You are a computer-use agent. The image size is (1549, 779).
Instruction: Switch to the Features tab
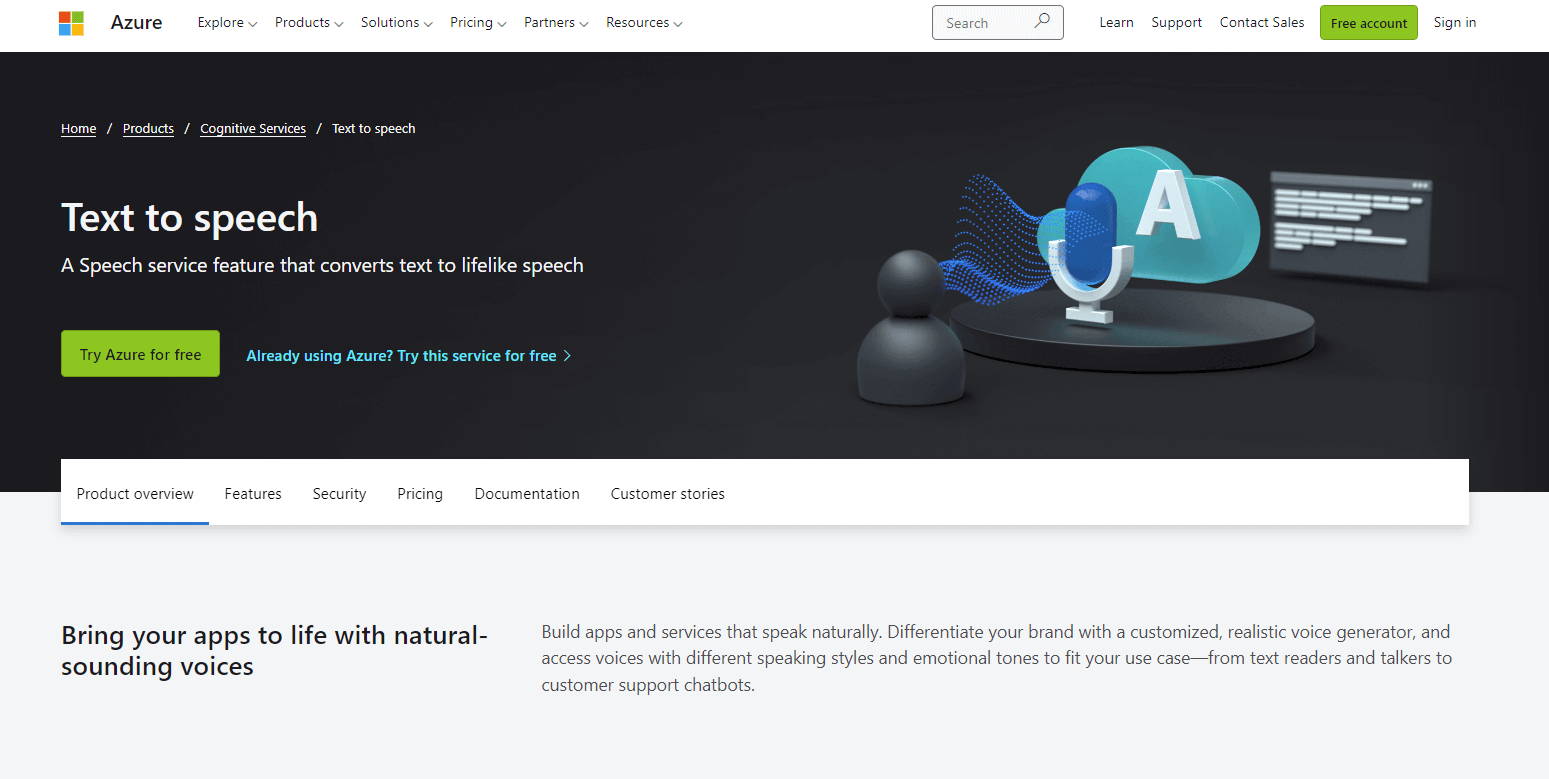tap(253, 493)
